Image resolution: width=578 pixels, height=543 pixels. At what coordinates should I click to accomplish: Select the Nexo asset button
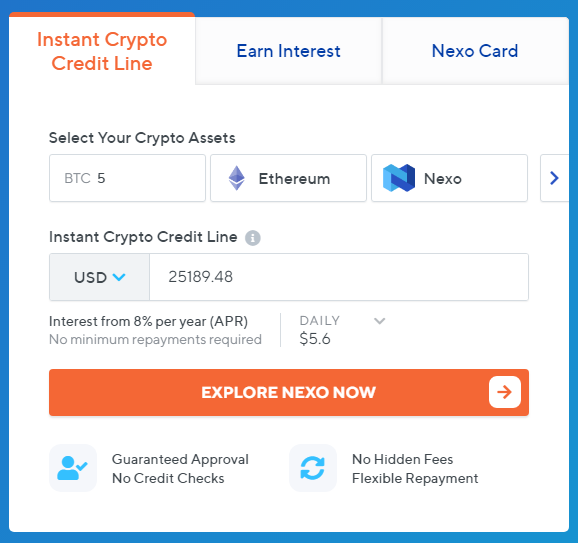449,178
